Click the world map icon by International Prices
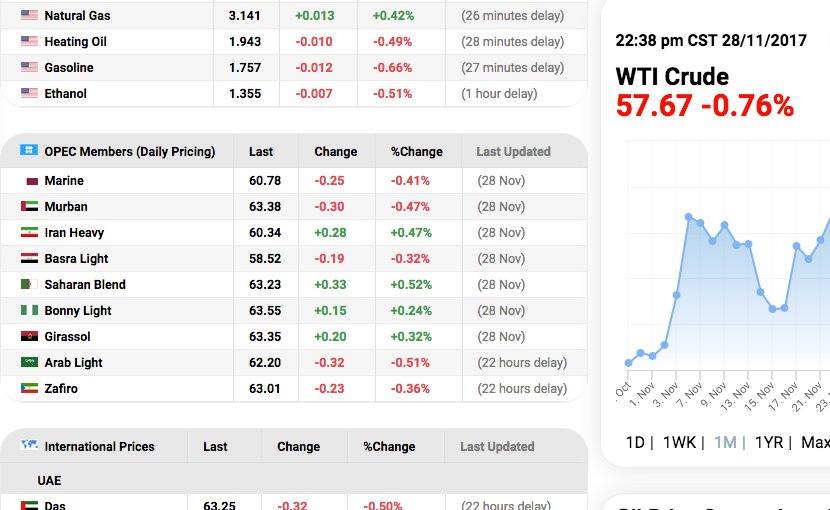This screenshot has height=510, width=830. 29,445
